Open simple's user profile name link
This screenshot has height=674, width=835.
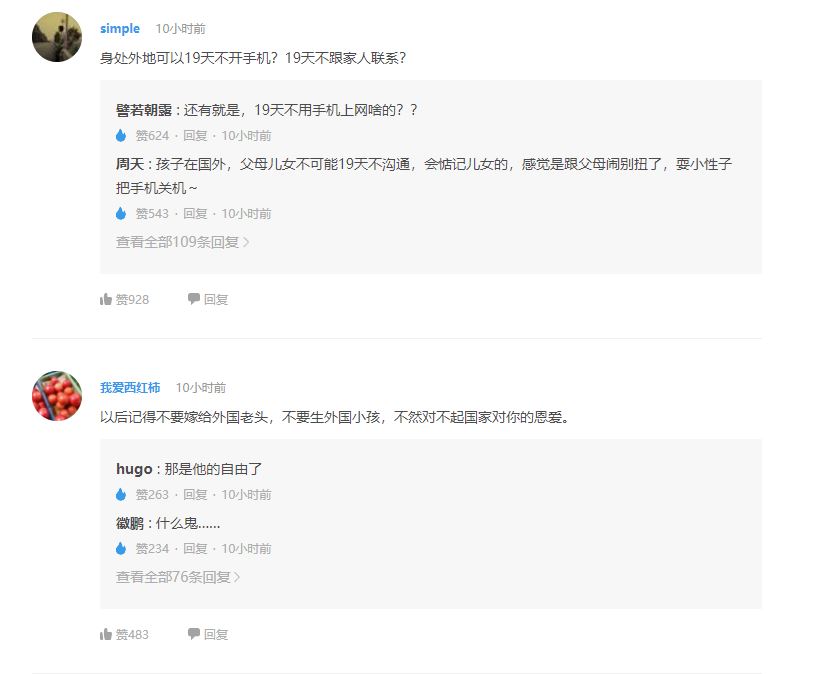click(x=120, y=29)
